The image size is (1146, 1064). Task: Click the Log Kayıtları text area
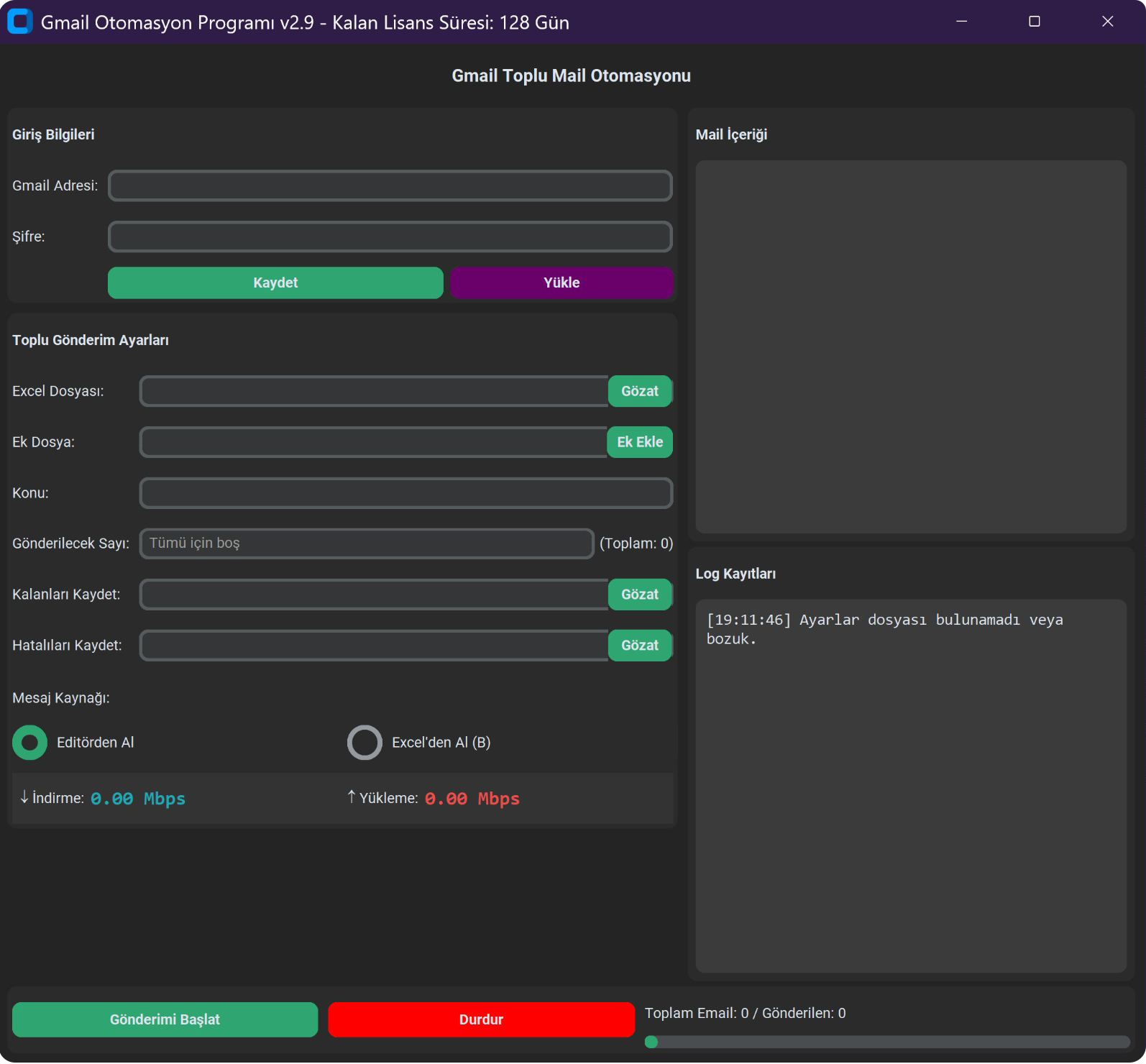coord(910,785)
